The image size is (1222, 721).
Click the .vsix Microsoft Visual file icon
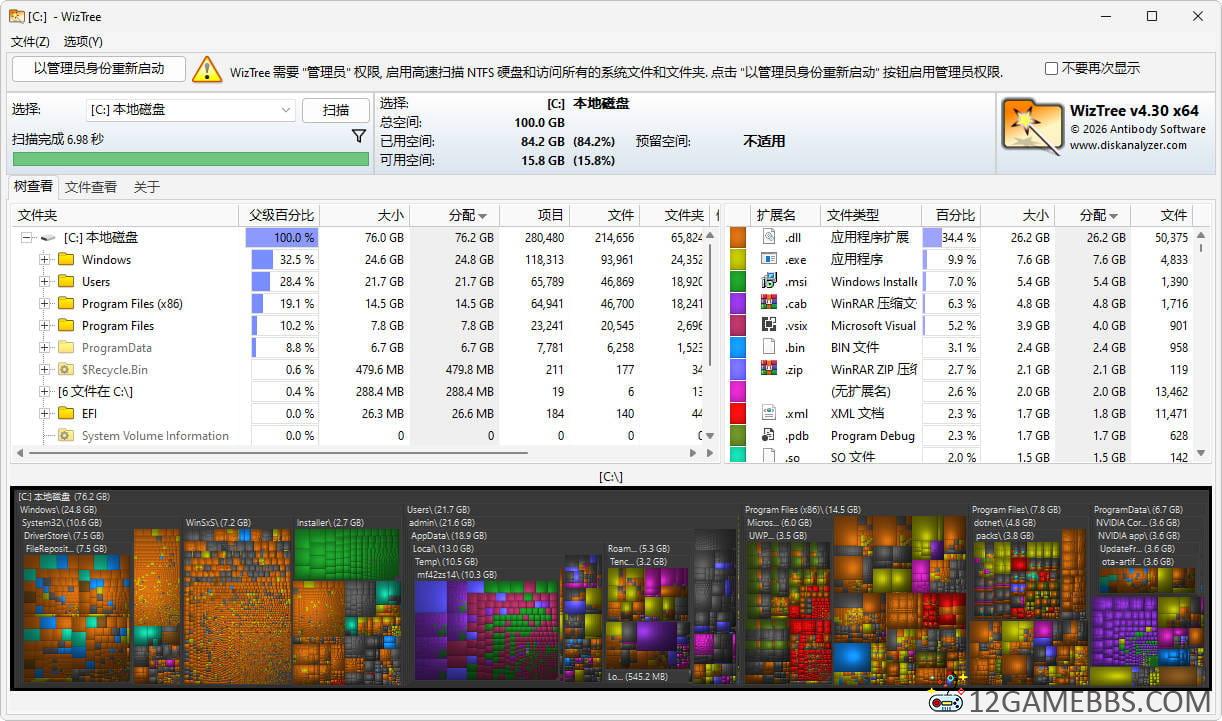pyautogui.click(x=769, y=325)
